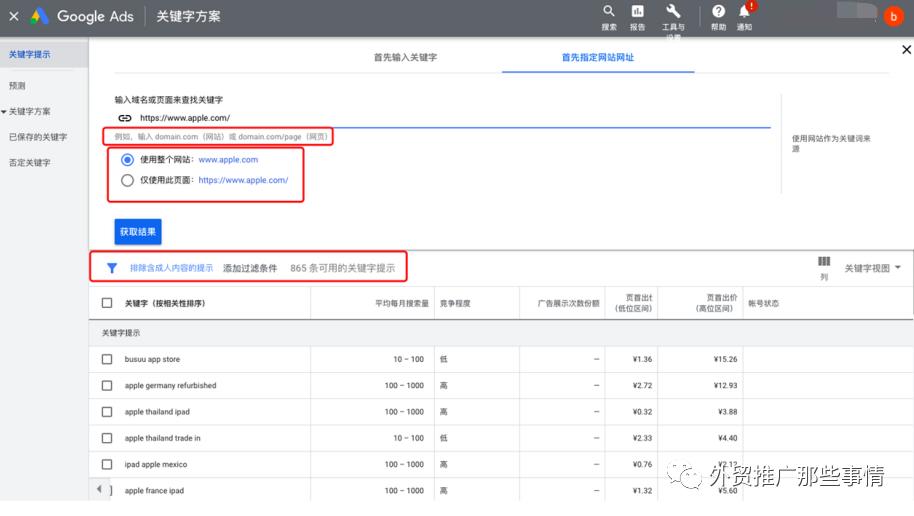
Task: Sort by keyword relevance column header
Action: [165, 303]
